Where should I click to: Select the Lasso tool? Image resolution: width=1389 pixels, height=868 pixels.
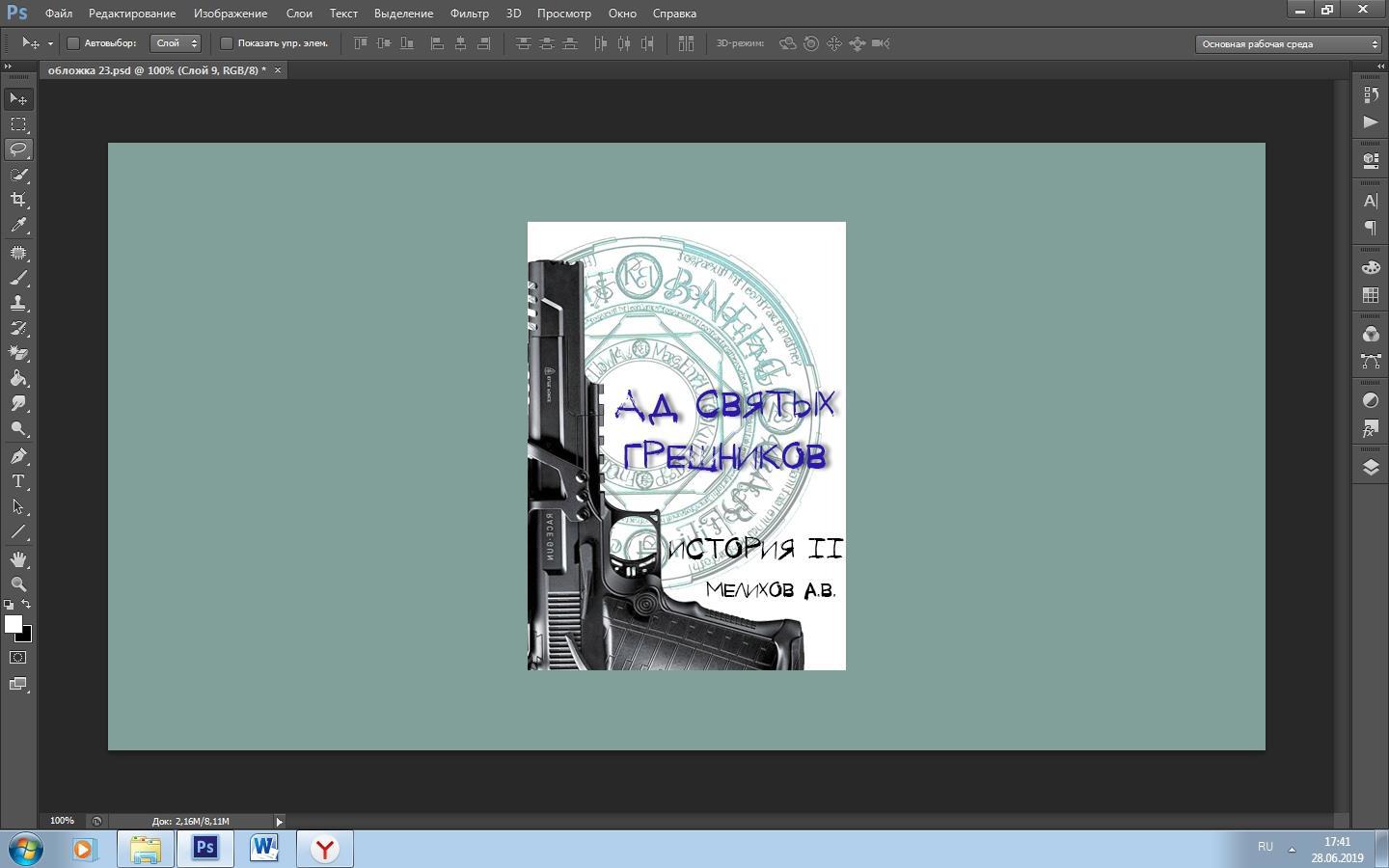[18, 149]
